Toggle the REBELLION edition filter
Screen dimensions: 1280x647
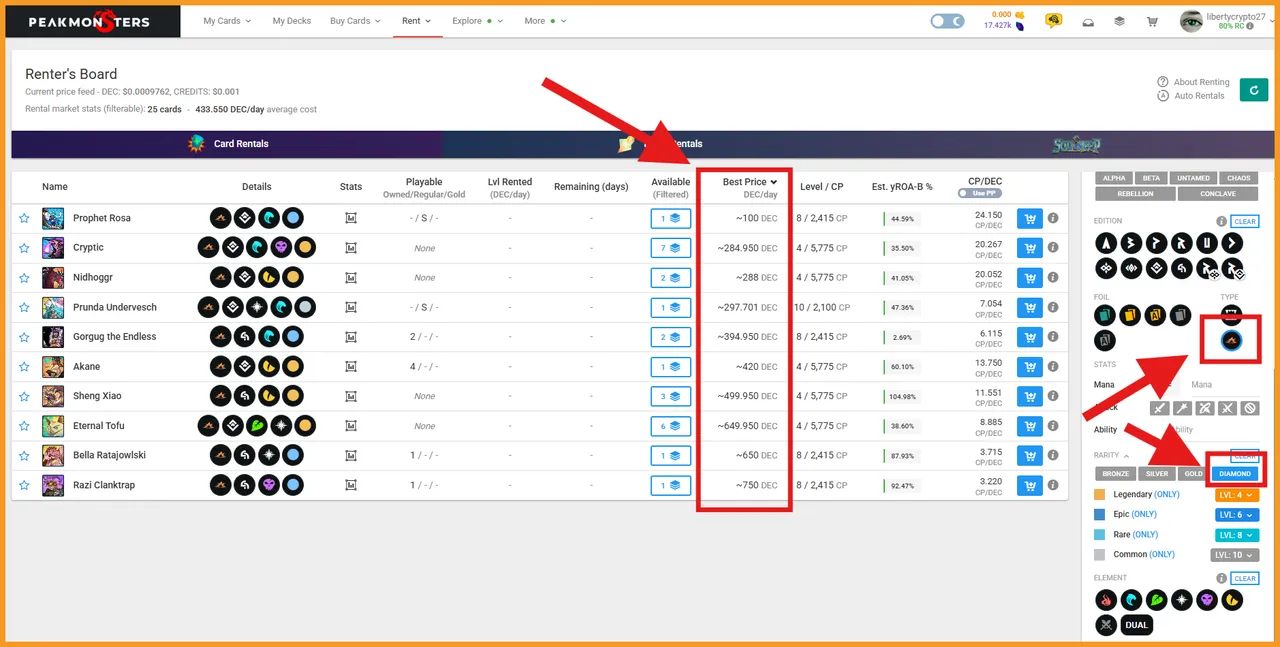coord(1135,193)
